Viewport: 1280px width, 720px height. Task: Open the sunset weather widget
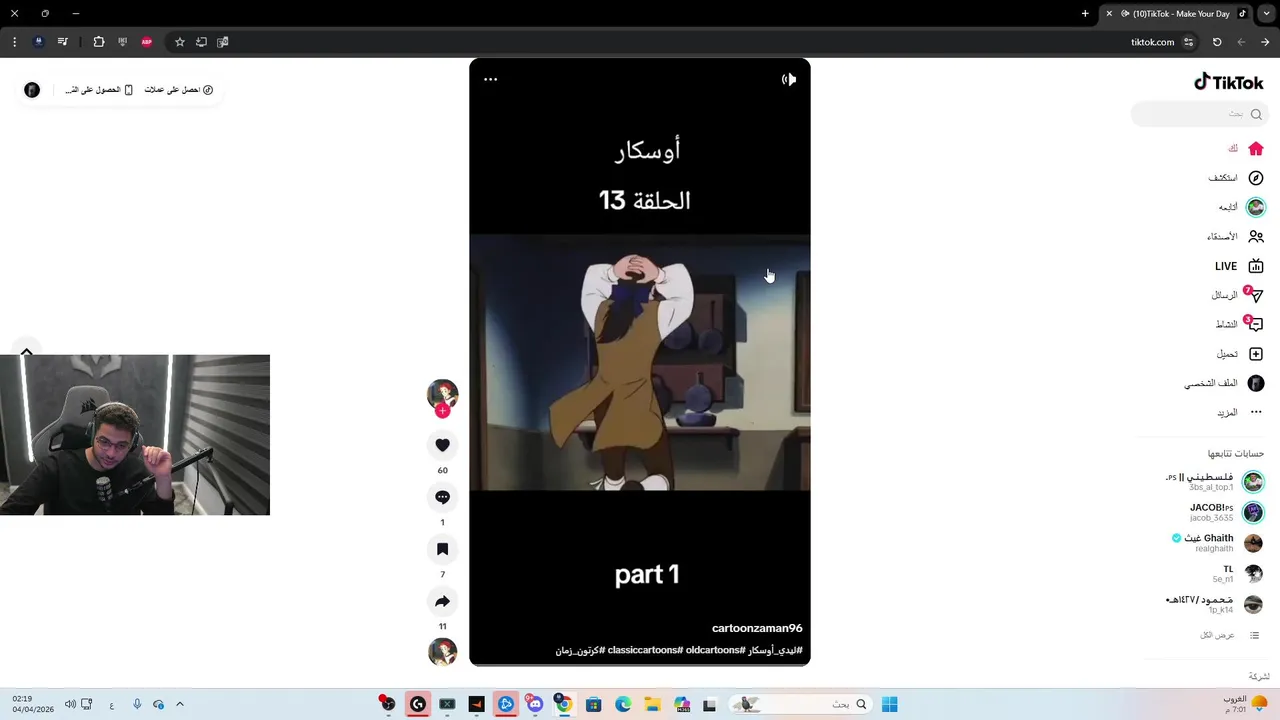1246,704
